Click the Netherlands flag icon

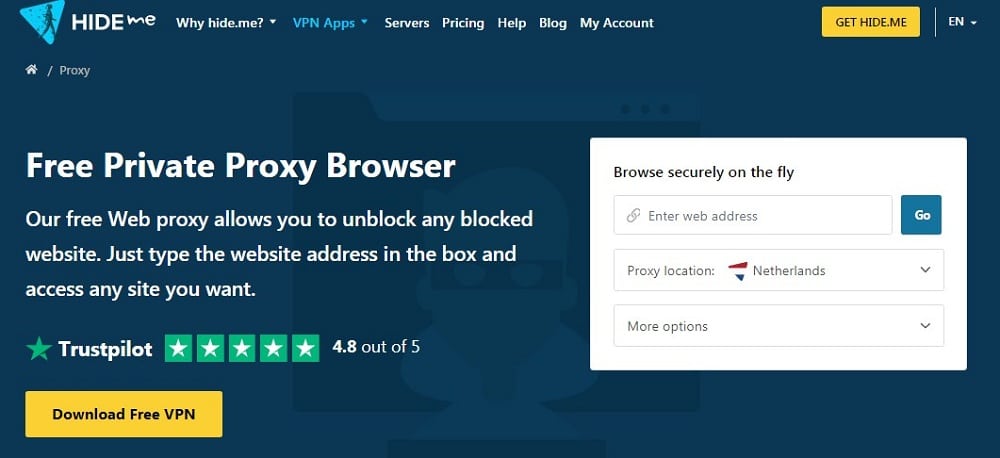pyautogui.click(x=737, y=270)
